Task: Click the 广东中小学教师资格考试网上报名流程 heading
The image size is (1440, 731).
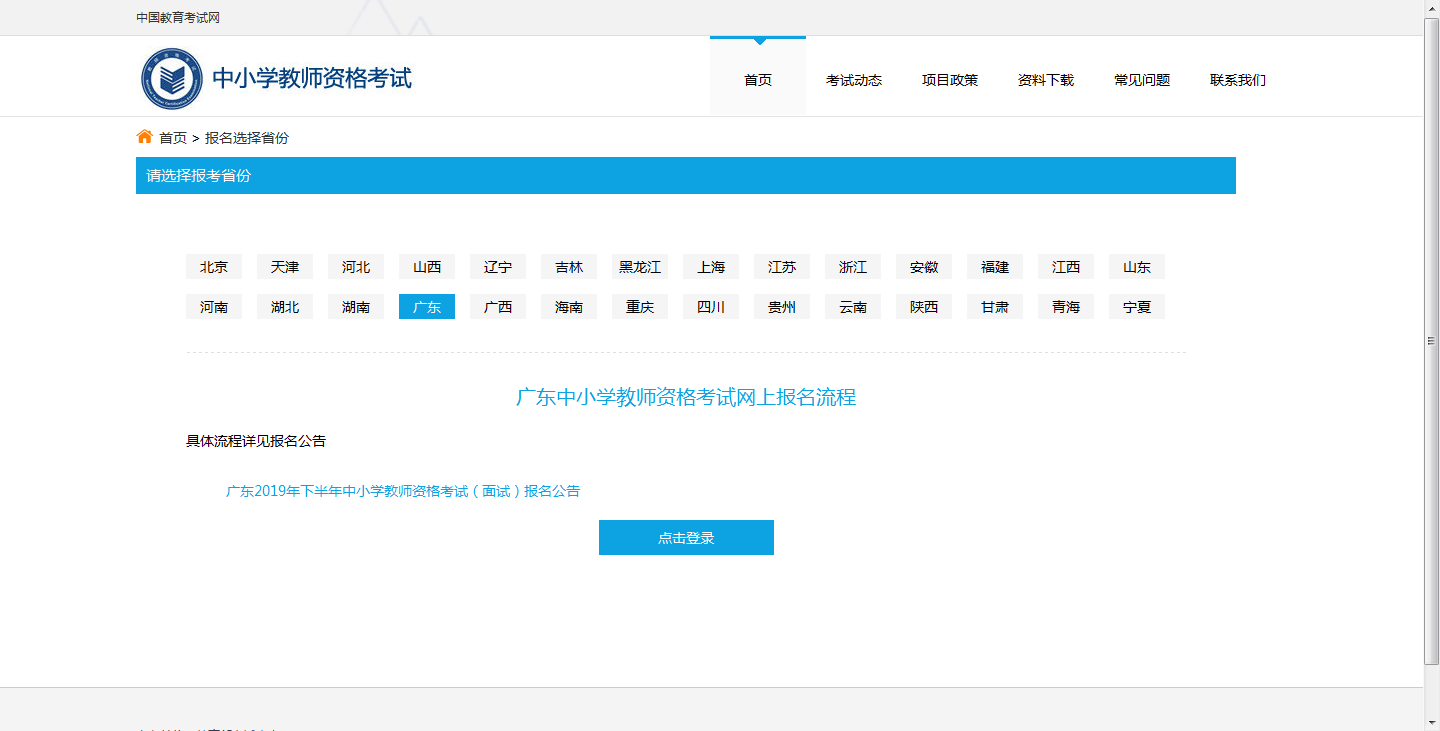Action: click(x=686, y=397)
